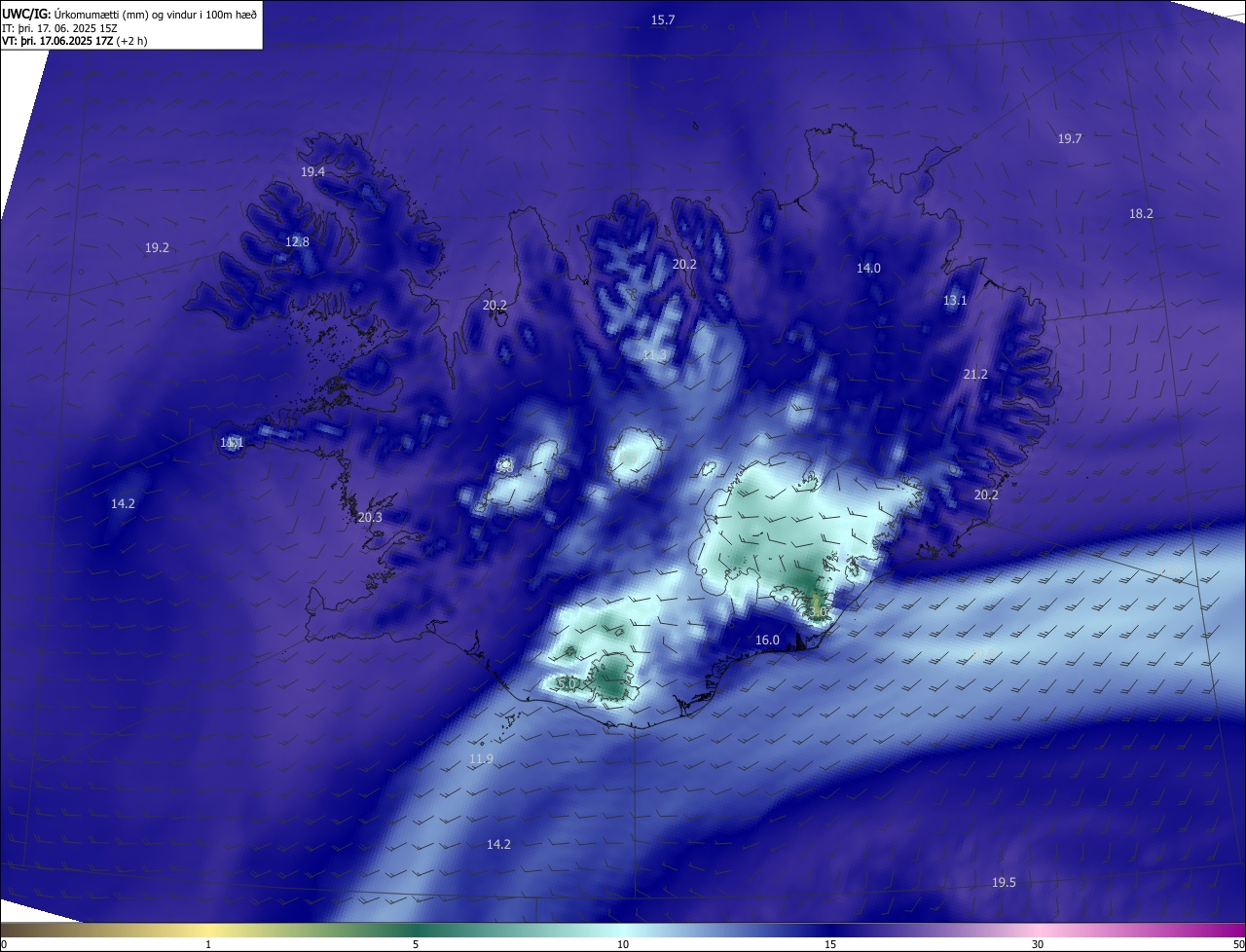Click the 19.2 value label

tap(157, 248)
